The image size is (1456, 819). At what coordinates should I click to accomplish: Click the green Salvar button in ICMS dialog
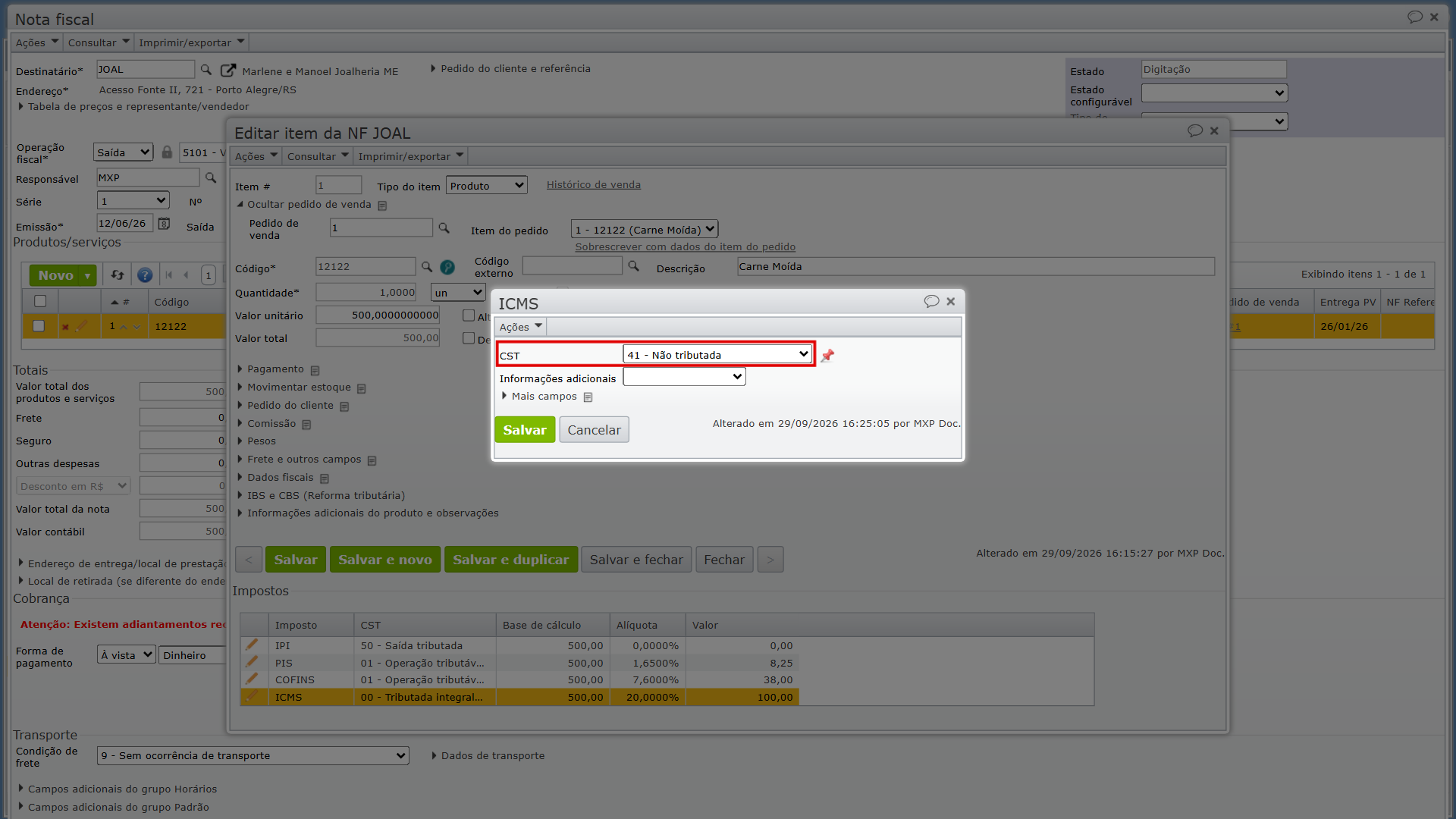click(x=525, y=430)
